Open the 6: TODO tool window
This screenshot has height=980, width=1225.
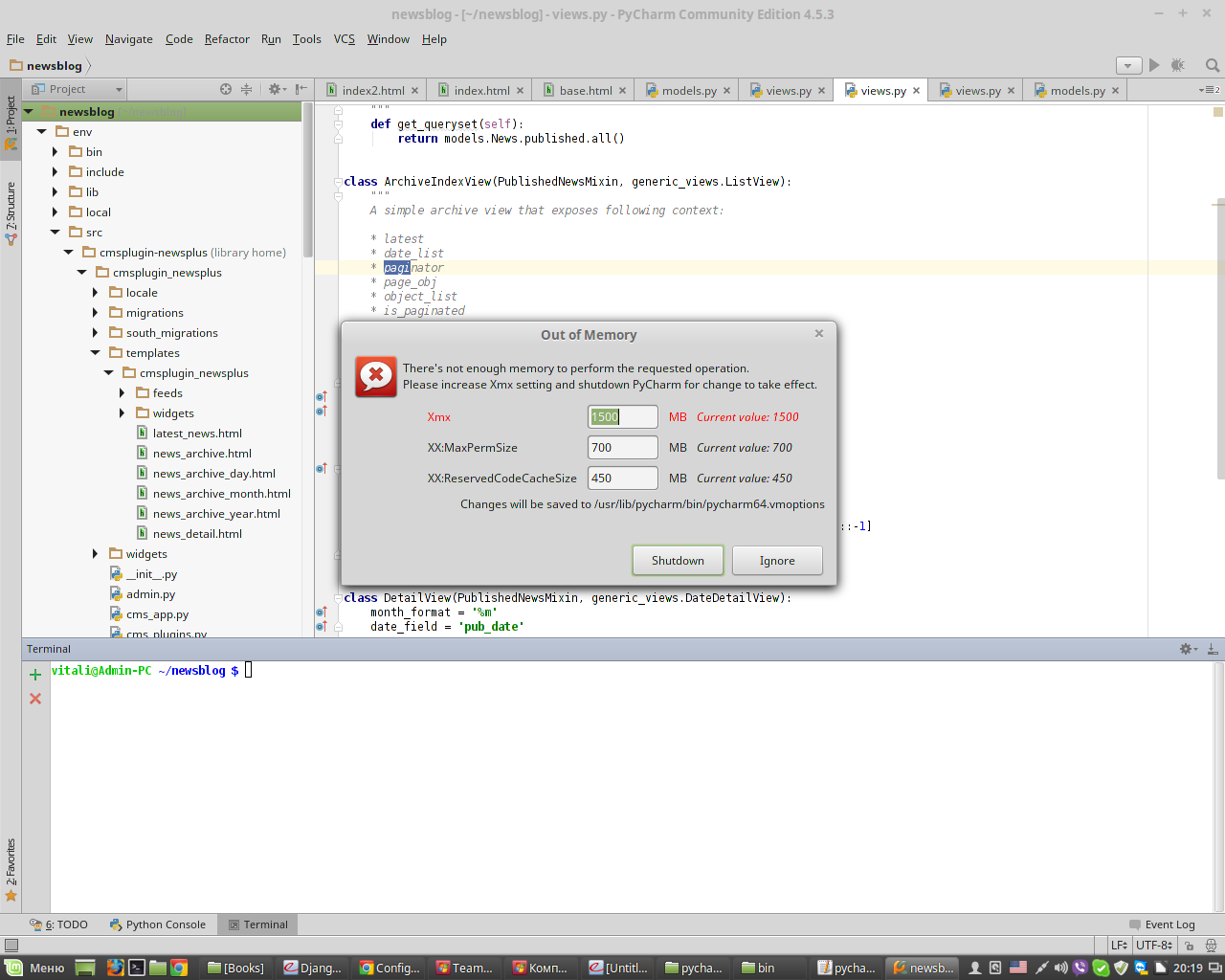(58, 924)
